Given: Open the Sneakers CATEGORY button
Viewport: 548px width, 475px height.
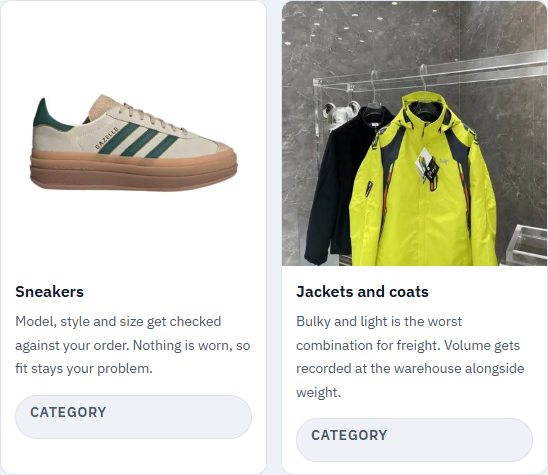Looking at the screenshot, I should (x=133, y=417).
